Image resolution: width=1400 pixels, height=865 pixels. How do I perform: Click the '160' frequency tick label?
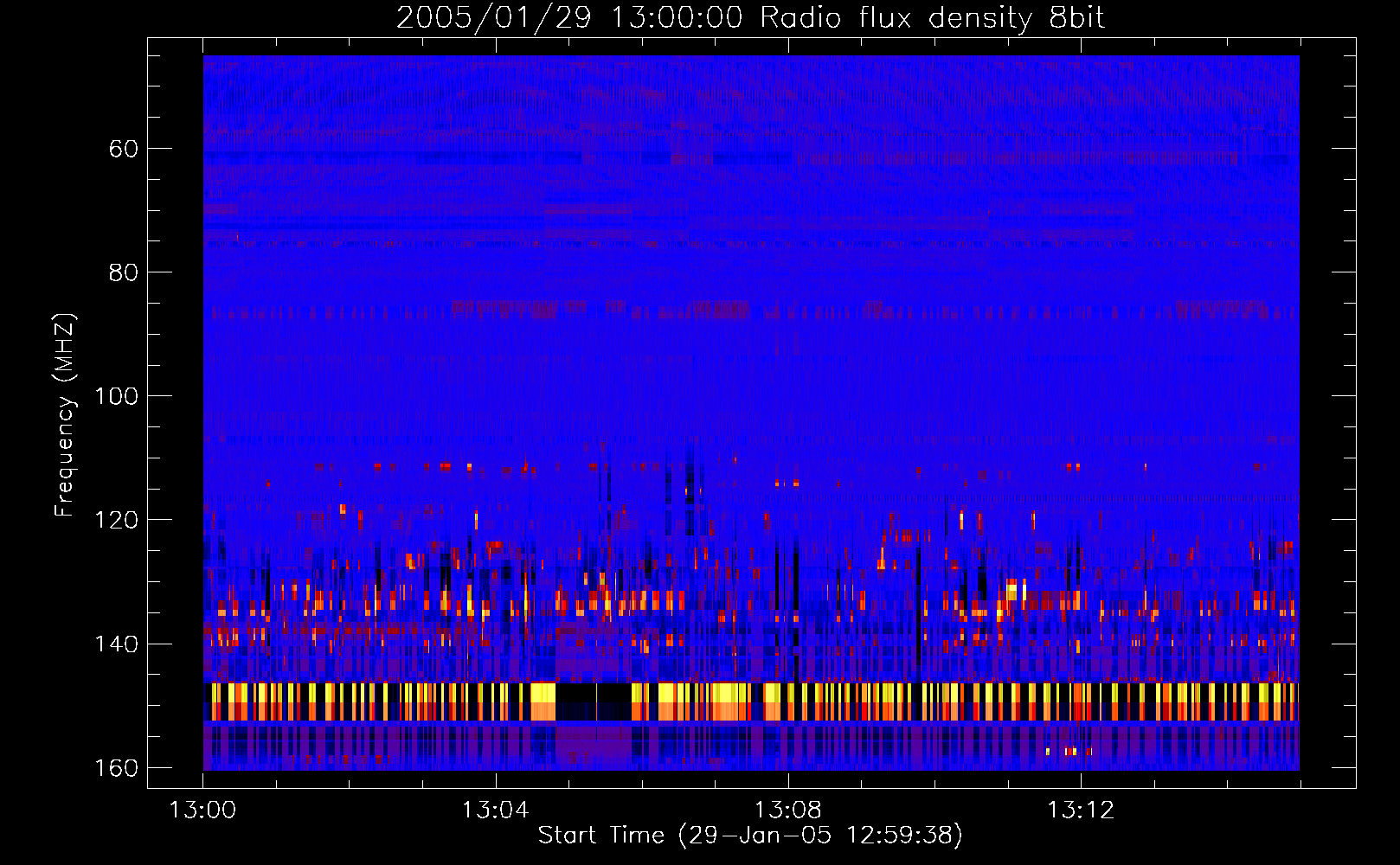point(115,768)
